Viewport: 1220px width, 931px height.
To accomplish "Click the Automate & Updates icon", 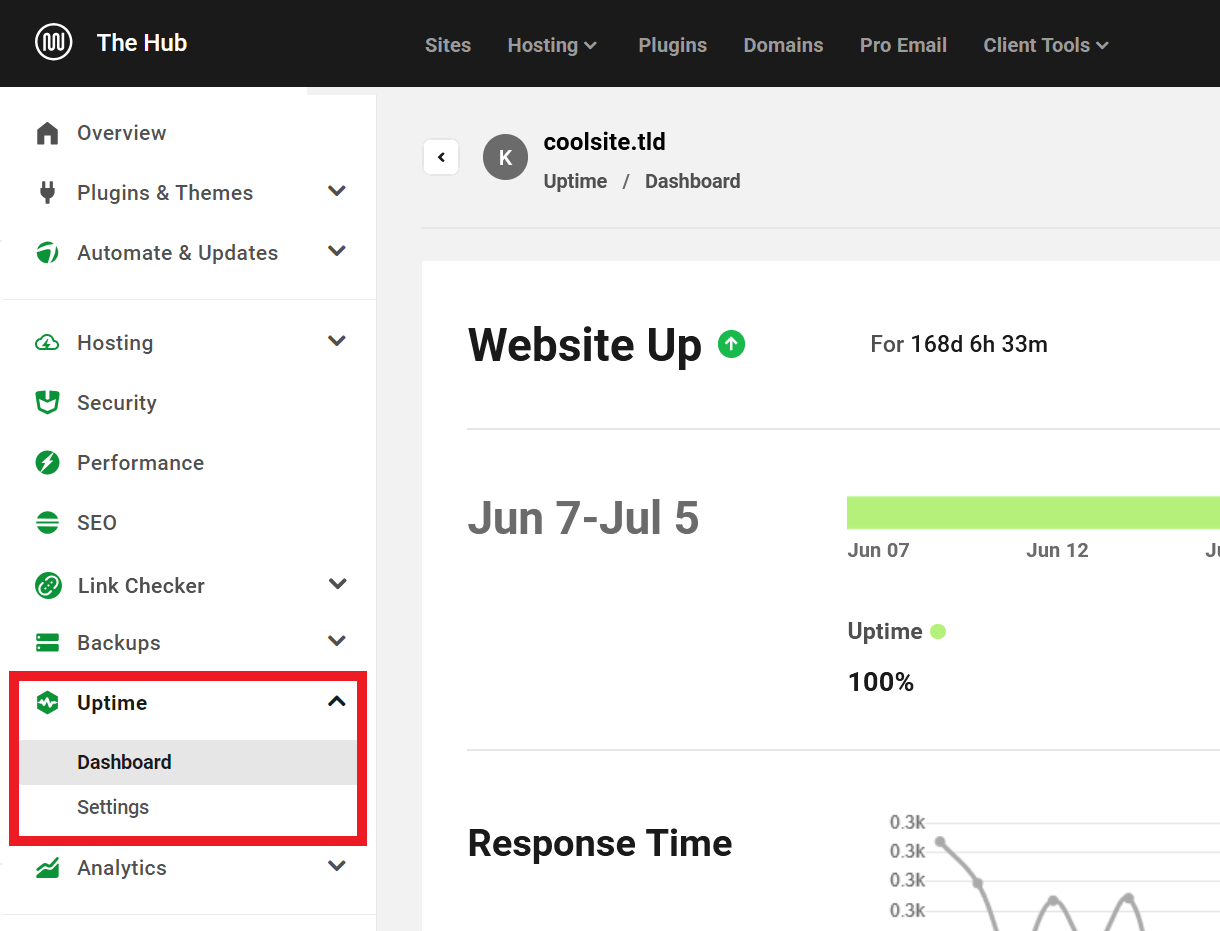I will tap(47, 253).
